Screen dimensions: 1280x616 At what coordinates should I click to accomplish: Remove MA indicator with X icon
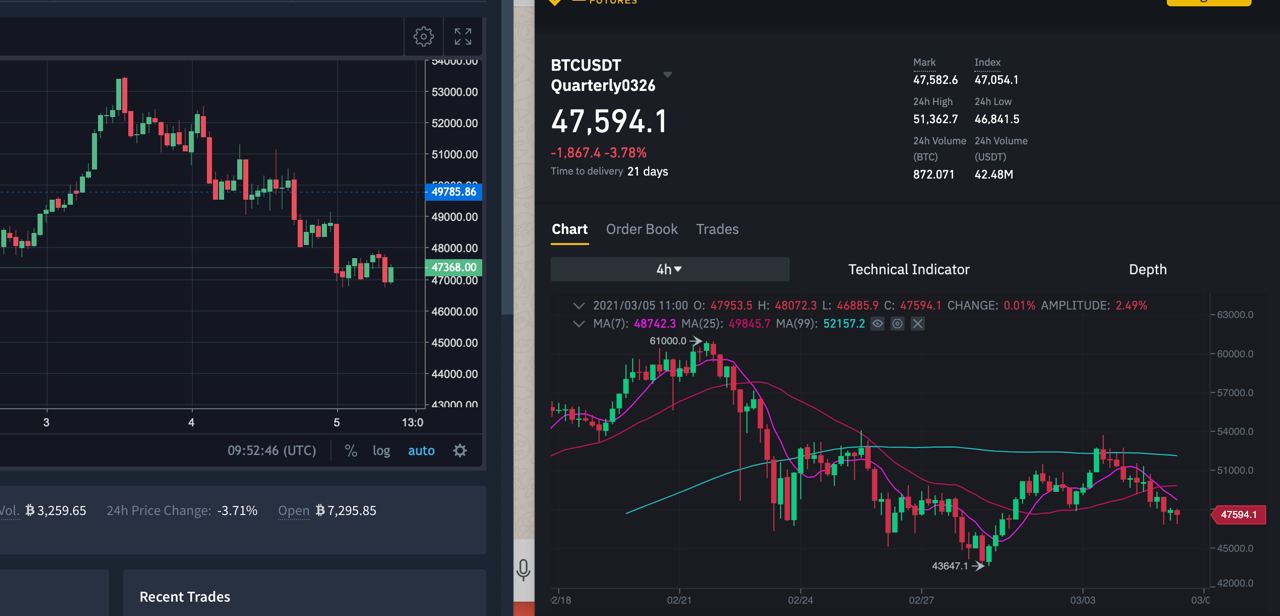918,324
